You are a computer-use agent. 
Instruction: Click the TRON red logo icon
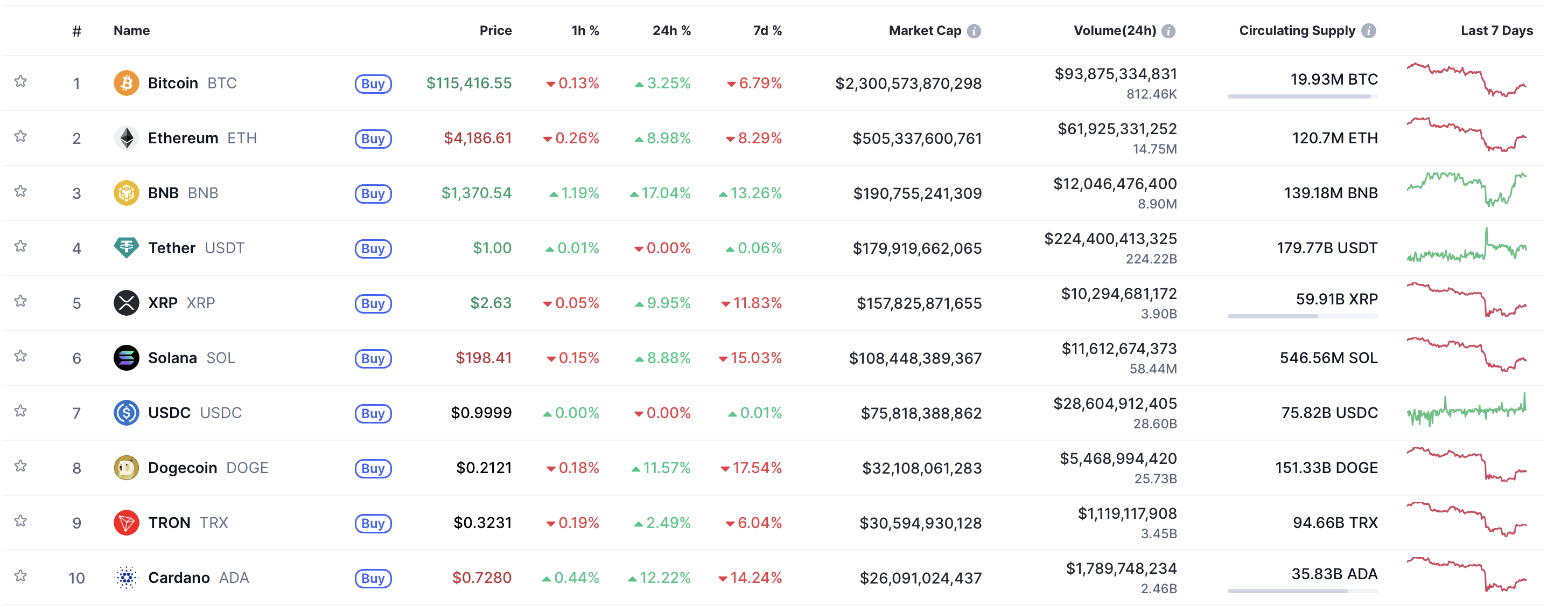126,522
